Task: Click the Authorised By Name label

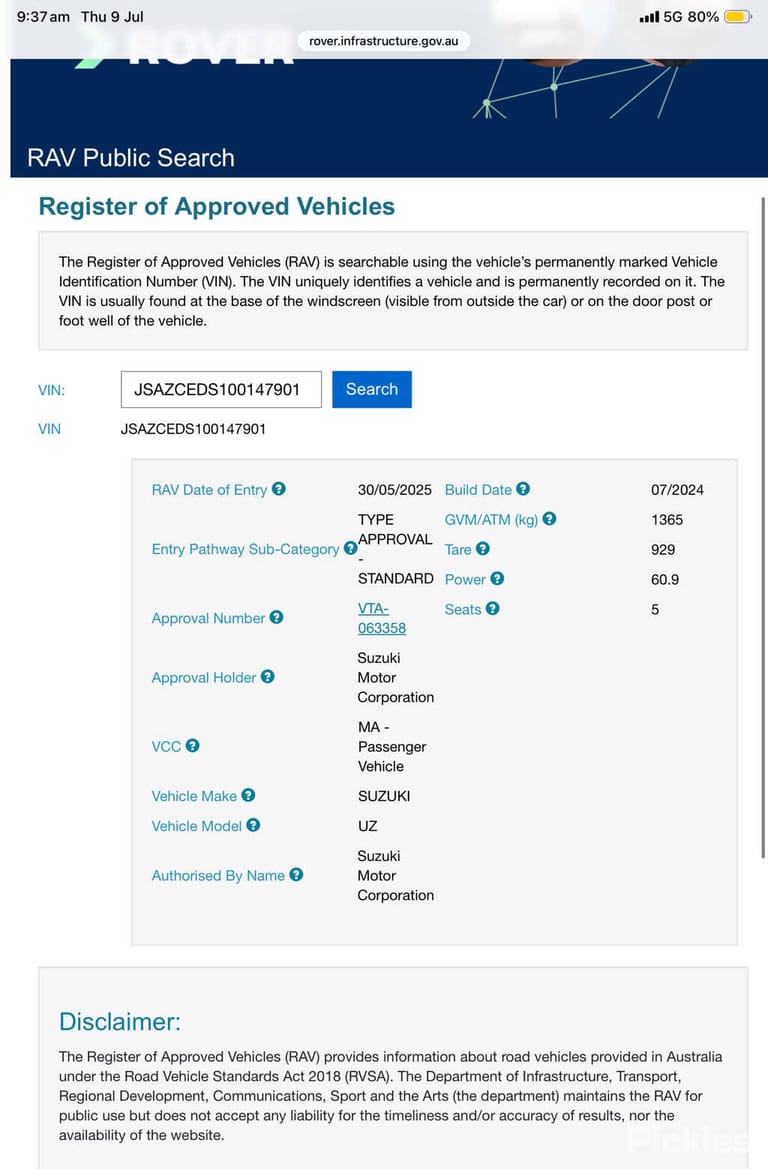Action: 218,875
